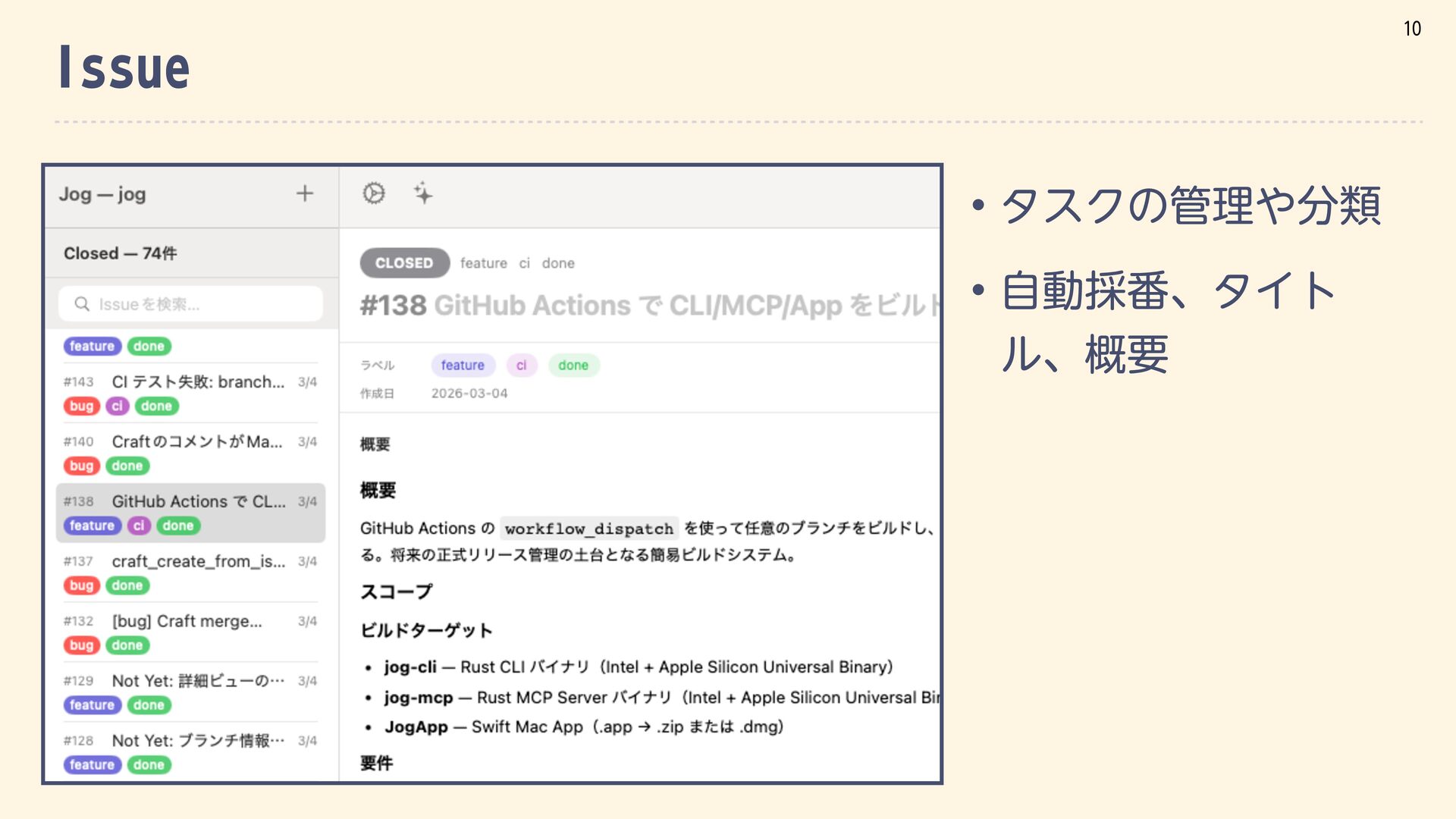1456x819 pixels.
Task: Open issue #132 [bug] Craft merge
Action: click(x=187, y=621)
